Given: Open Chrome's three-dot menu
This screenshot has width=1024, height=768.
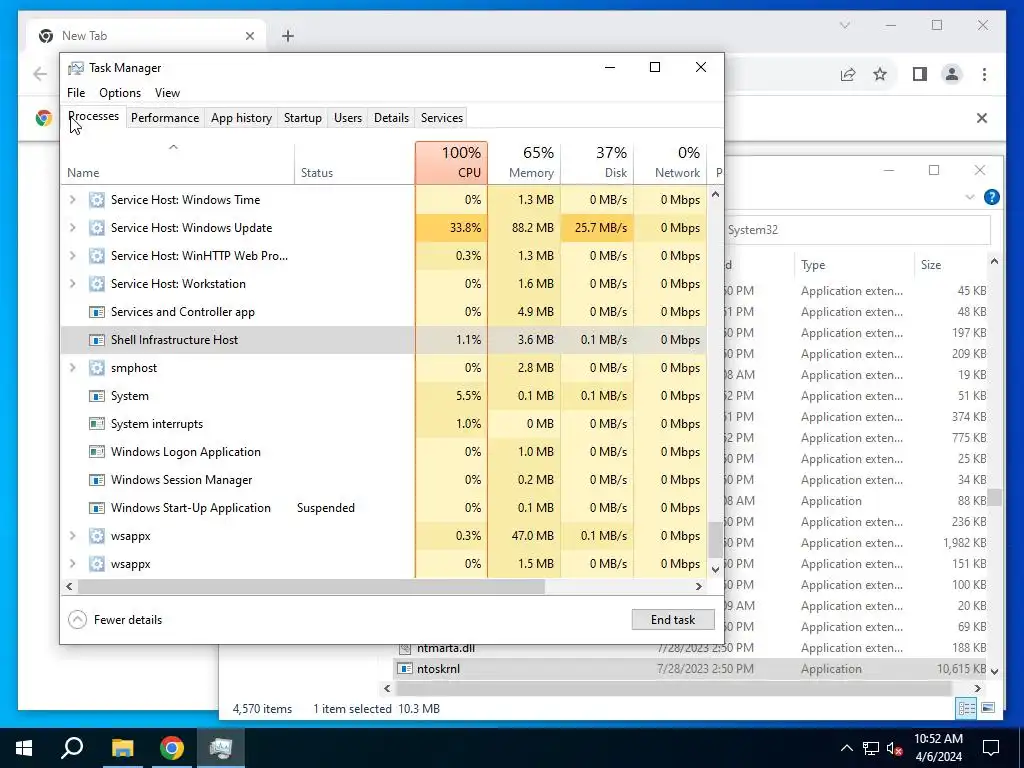Looking at the screenshot, I should coord(984,74).
